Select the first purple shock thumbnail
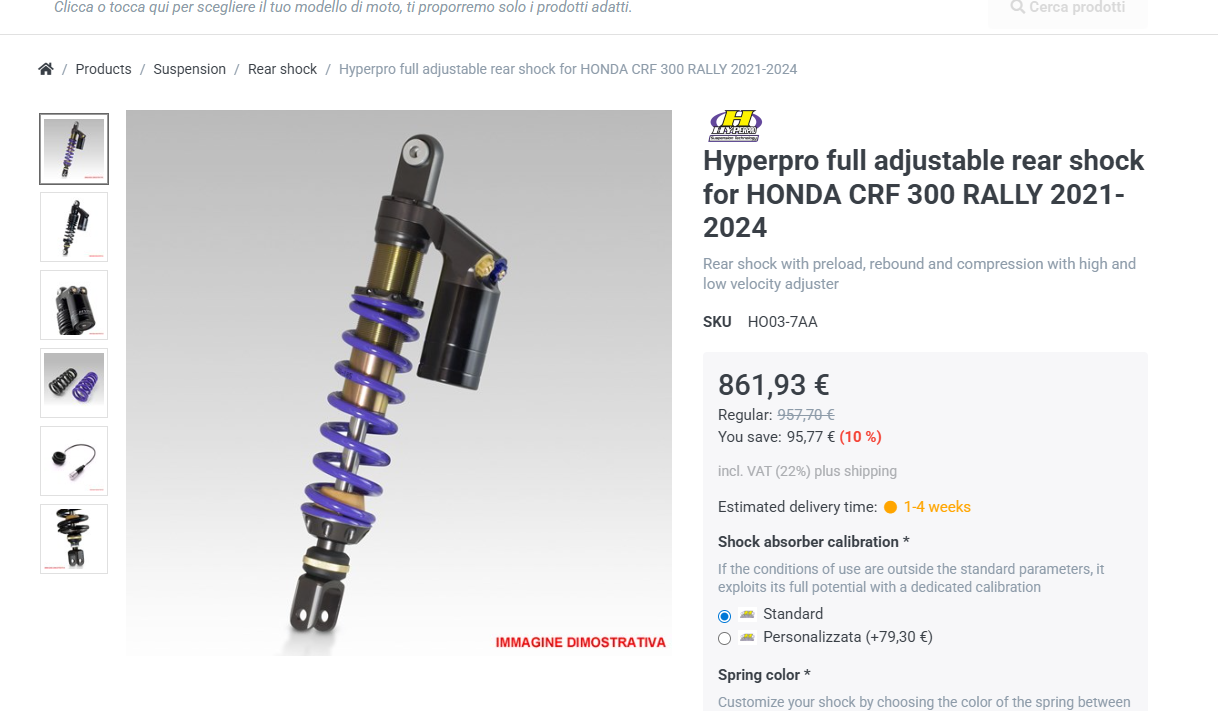This screenshot has height=711, width=1218. pos(74,149)
